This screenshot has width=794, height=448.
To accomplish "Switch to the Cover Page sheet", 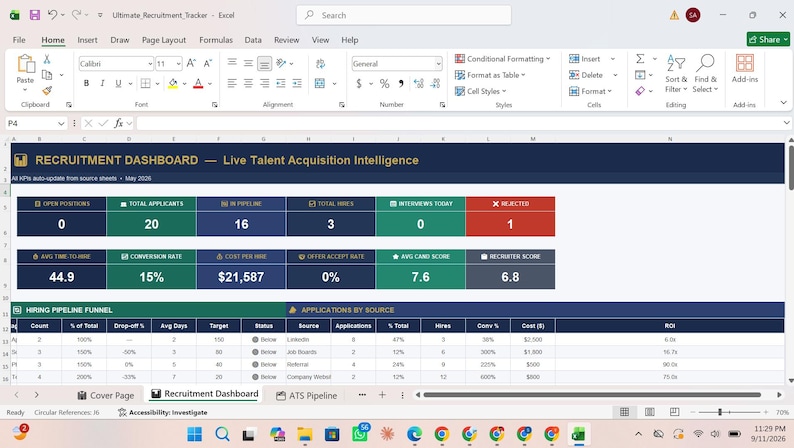I will (105, 395).
